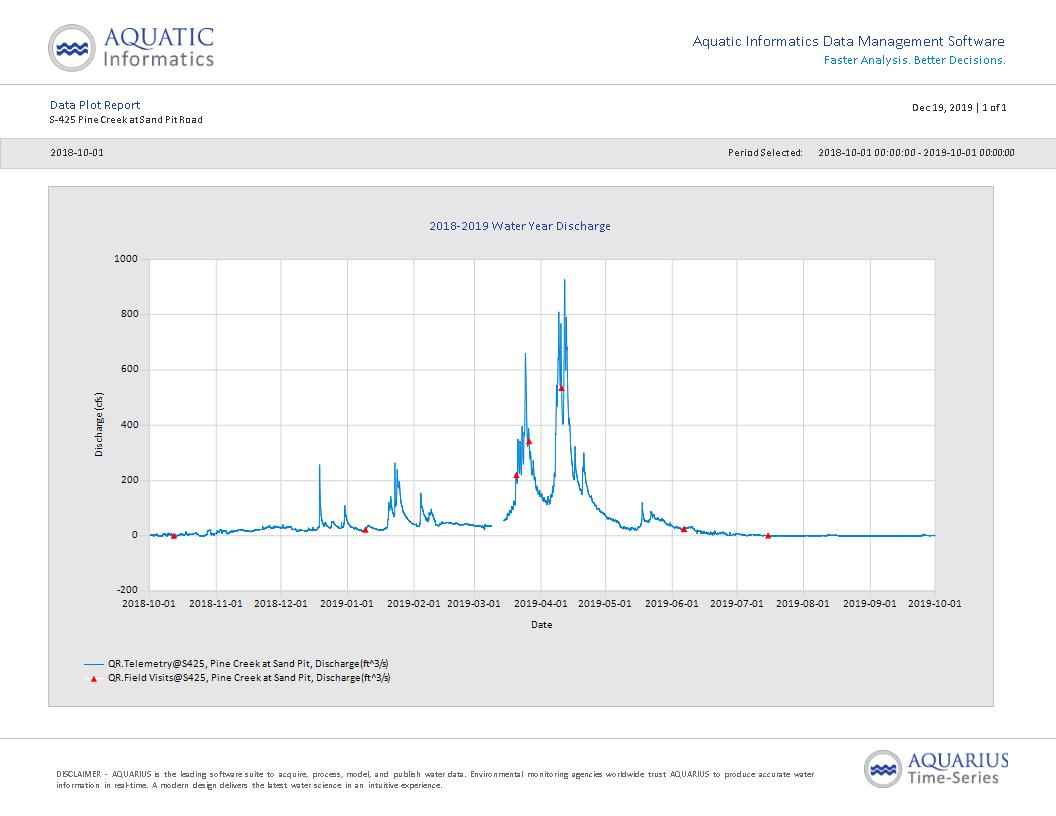Viewport: 1056px width, 816px height.
Task: Click the '2018-10-01' date in the gray bar
Action: [77, 153]
